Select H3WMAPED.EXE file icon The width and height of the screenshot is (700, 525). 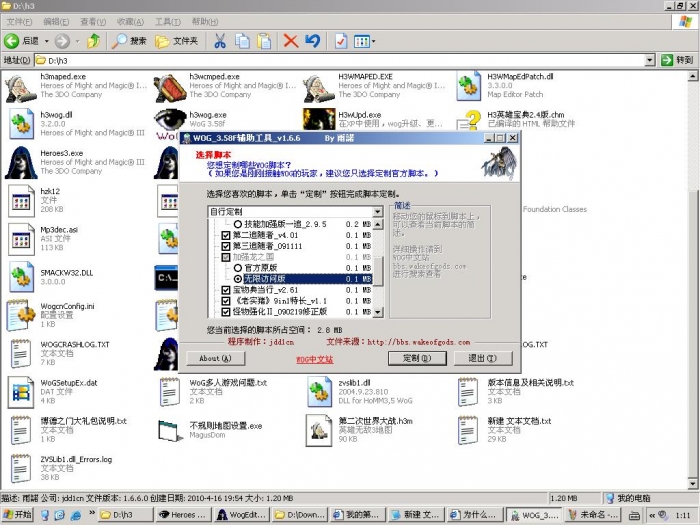coord(319,88)
